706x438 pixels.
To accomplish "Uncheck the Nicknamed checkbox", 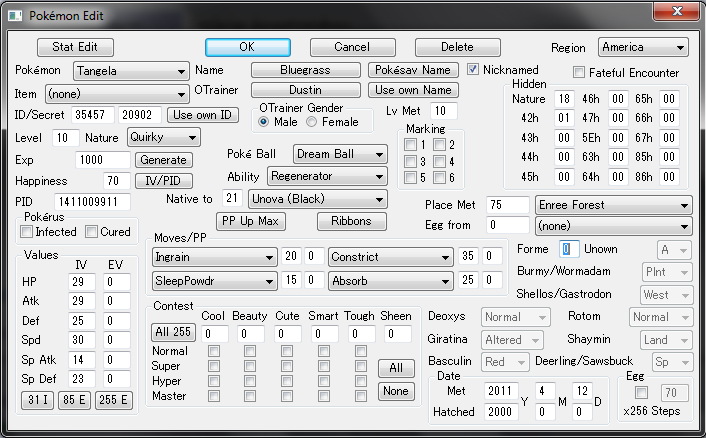I will tap(474, 70).
